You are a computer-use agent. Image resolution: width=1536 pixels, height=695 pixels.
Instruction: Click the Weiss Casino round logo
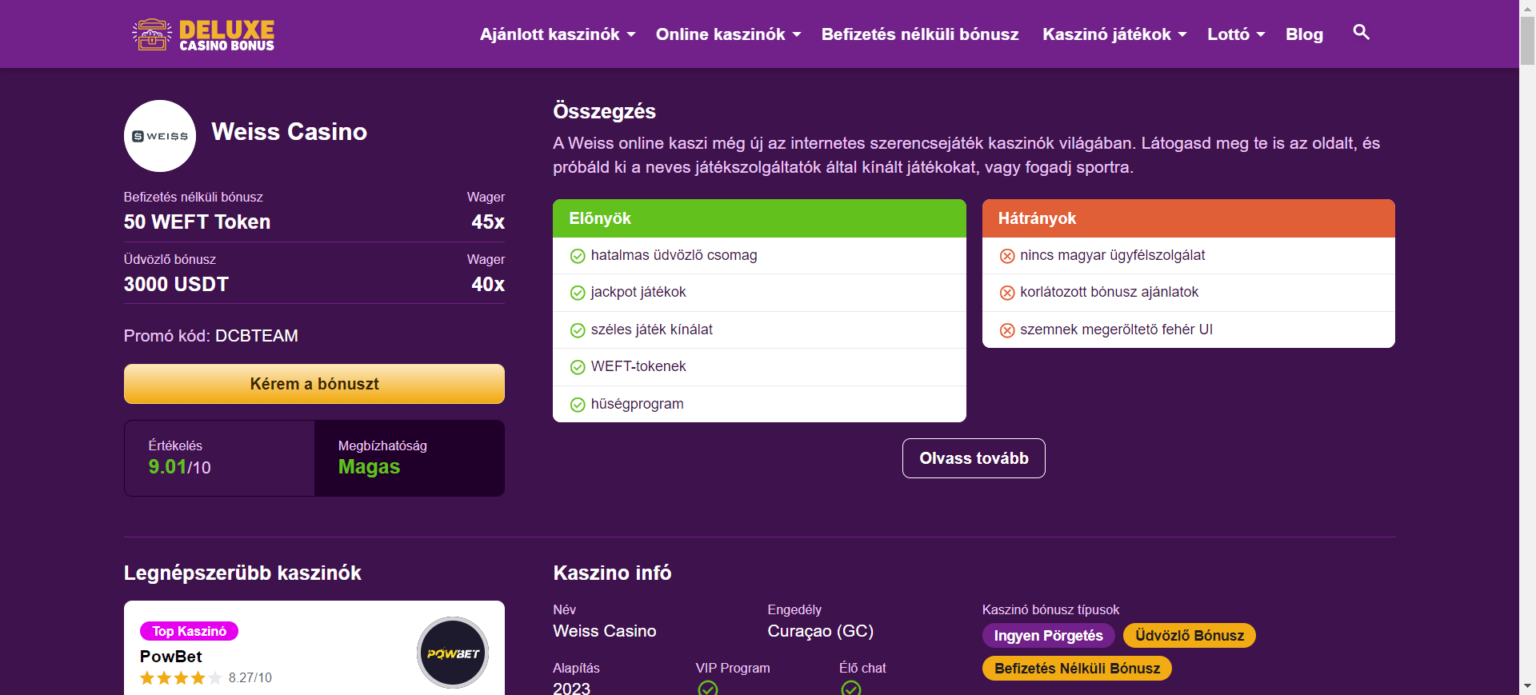(x=160, y=135)
